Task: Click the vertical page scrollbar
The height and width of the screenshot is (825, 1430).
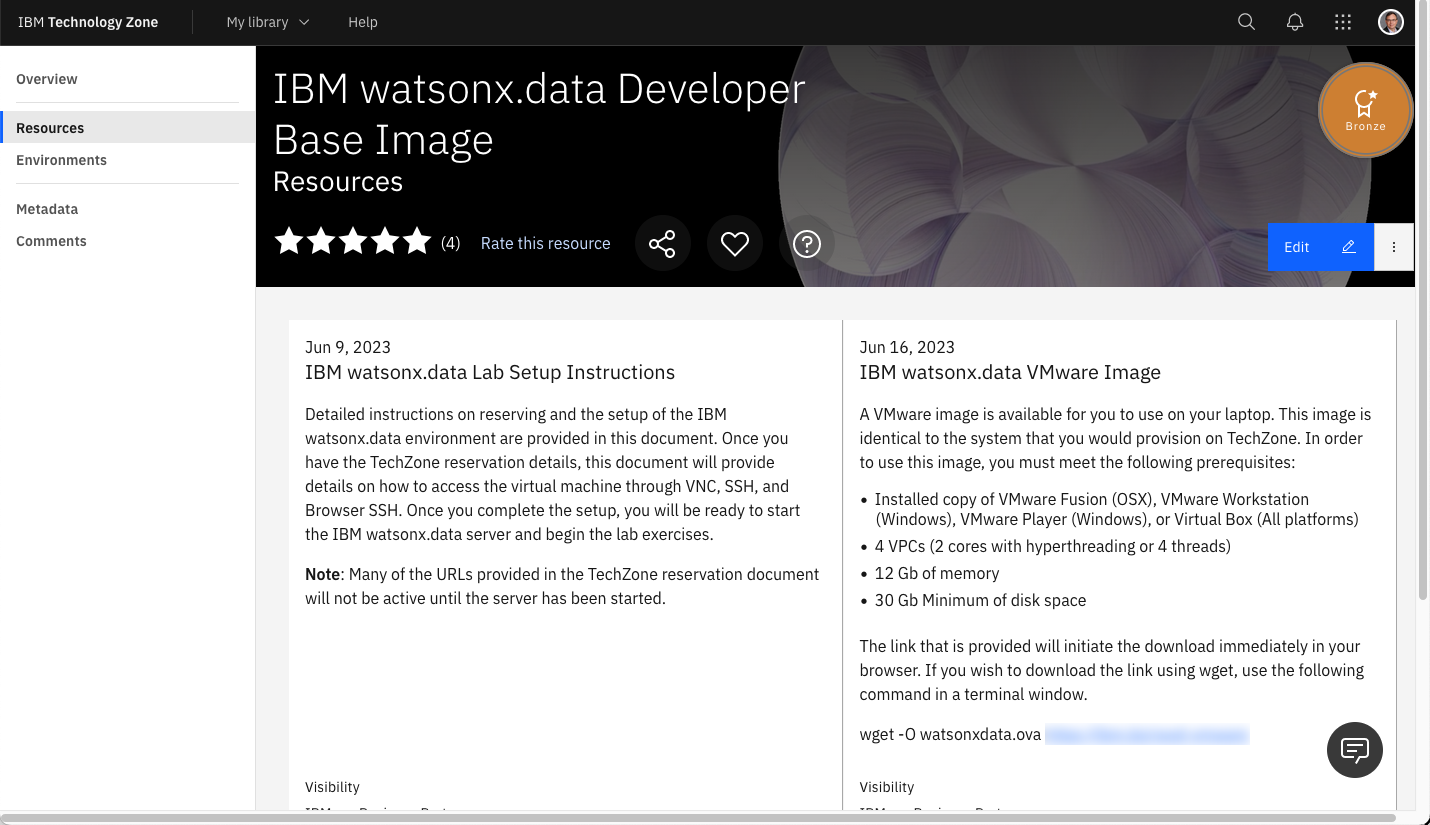Action: click(x=1423, y=300)
